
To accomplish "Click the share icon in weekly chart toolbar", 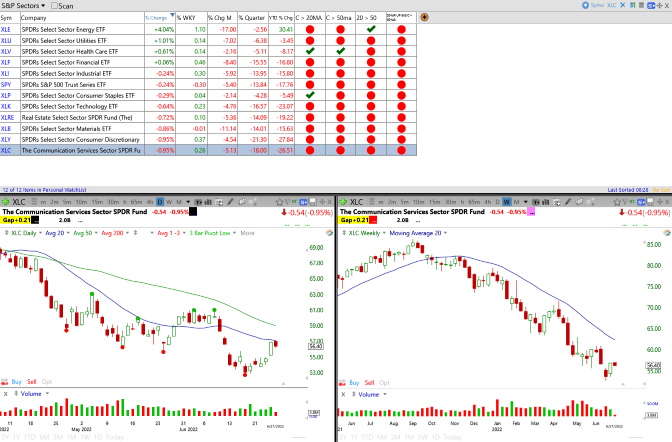I will 591,202.
